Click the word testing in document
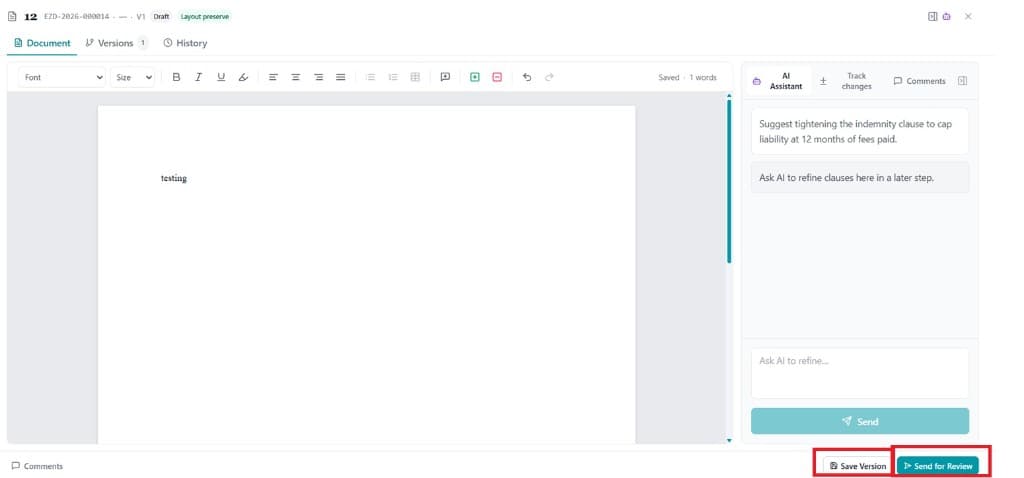1024x478 pixels. click(174, 178)
